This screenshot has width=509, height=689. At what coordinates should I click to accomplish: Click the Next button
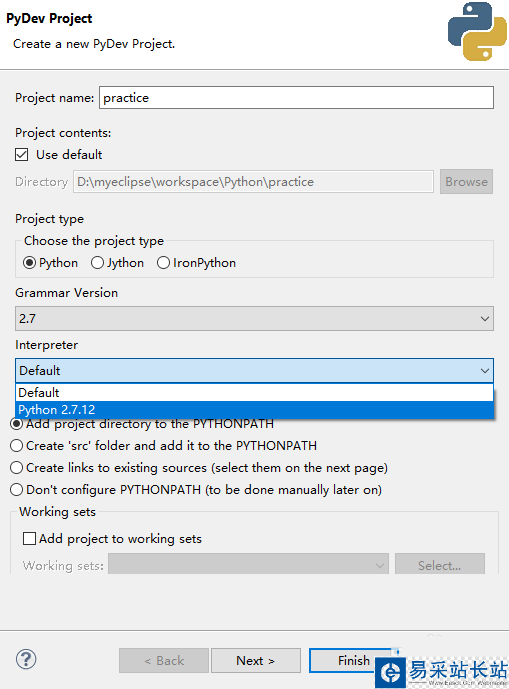tap(256, 660)
